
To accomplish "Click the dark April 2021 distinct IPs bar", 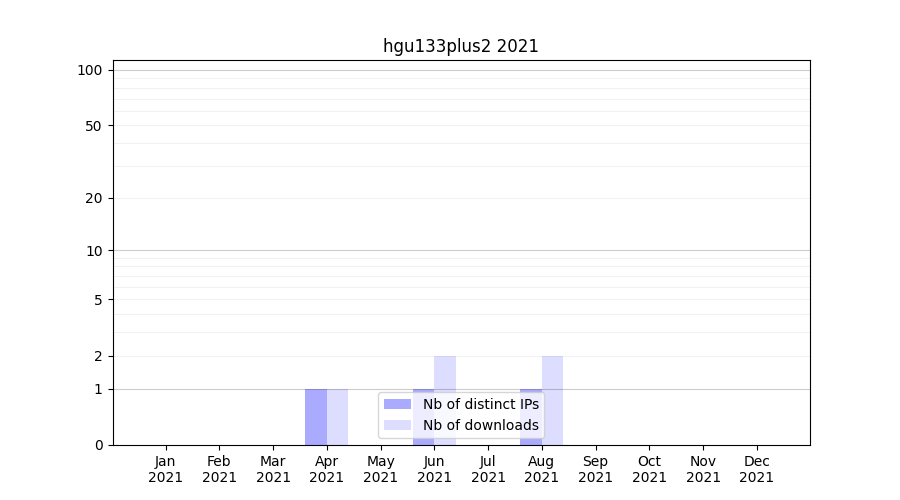I will (x=316, y=417).
